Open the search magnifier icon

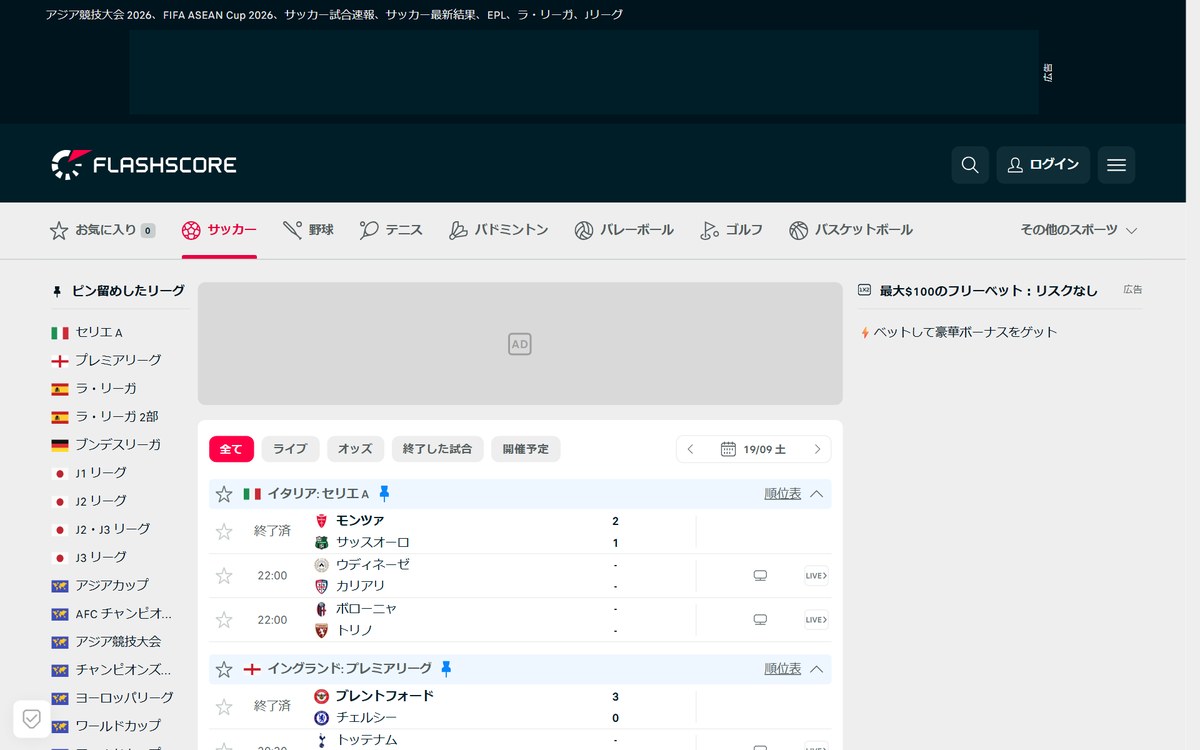click(970, 165)
